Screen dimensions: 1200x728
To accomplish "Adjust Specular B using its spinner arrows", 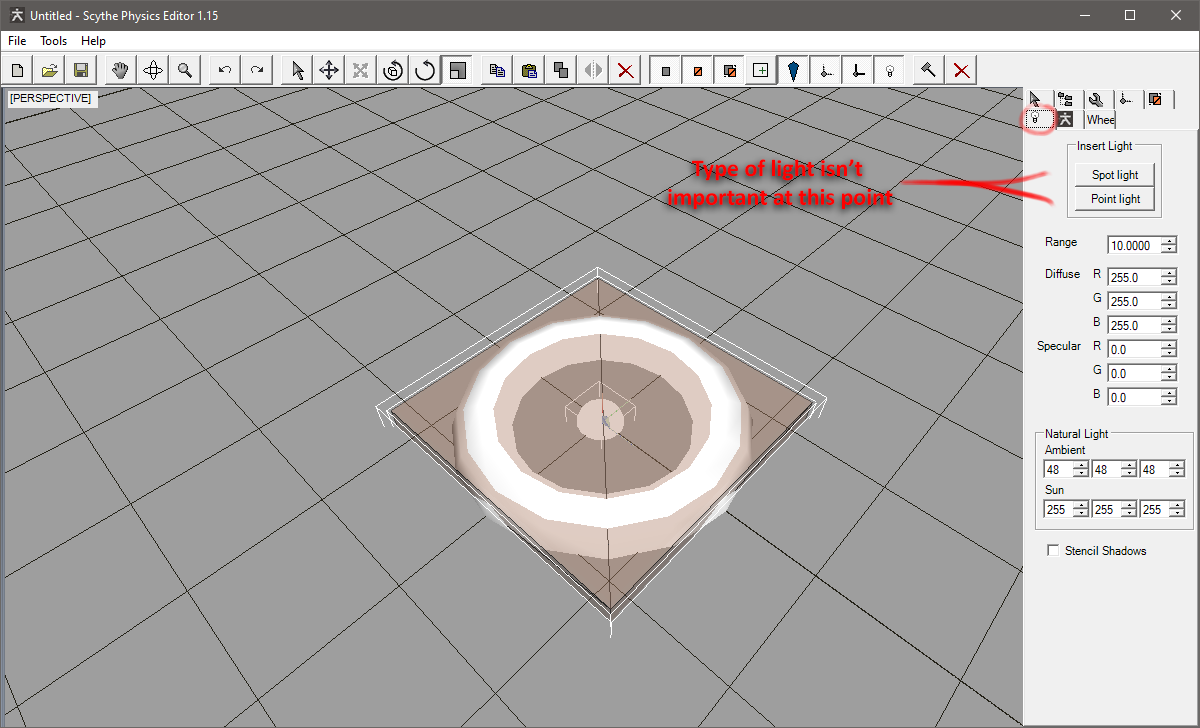I will tap(1169, 397).
